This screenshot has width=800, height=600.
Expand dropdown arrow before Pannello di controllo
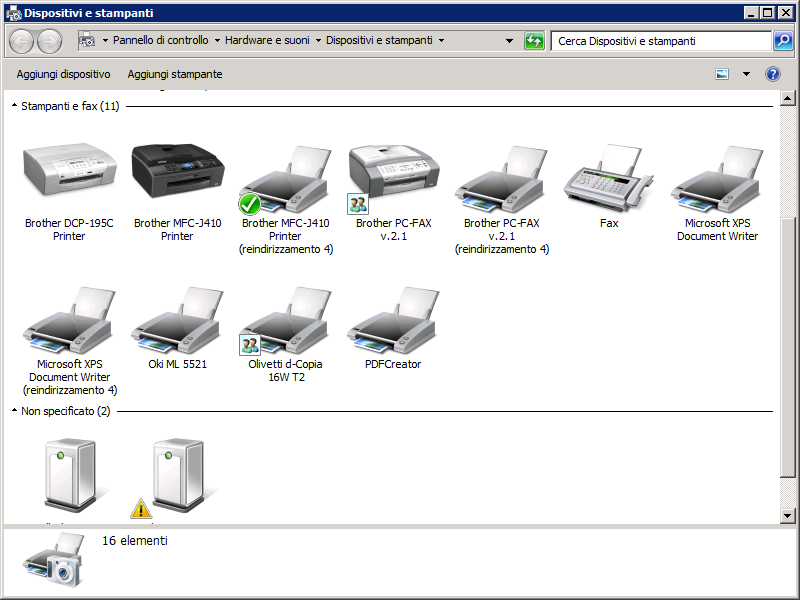click(x=105, y=40)
